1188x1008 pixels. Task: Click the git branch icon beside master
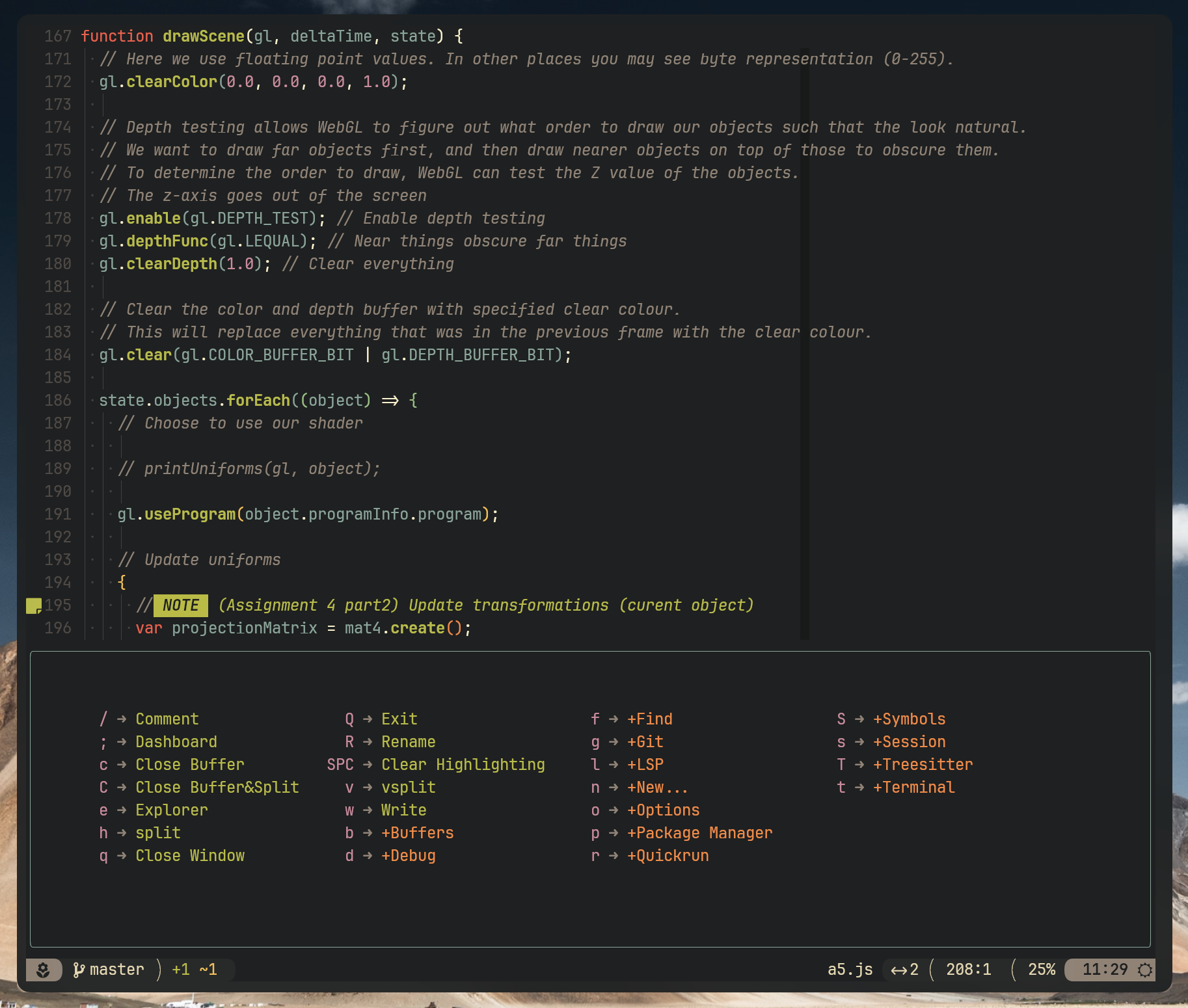click(x=79, y=970)
